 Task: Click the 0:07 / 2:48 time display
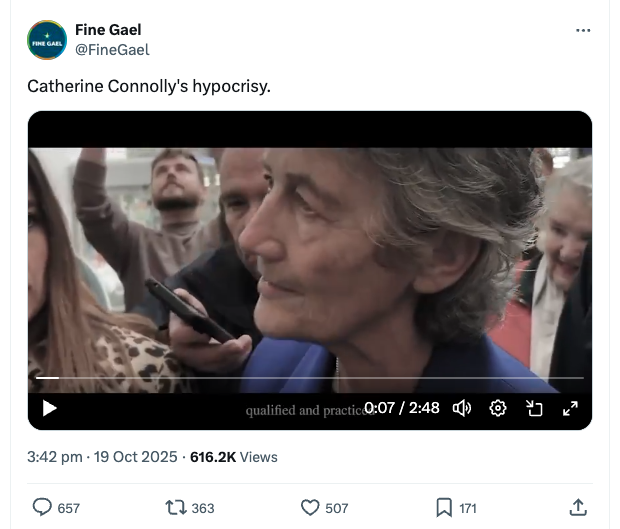coord(402,408)
